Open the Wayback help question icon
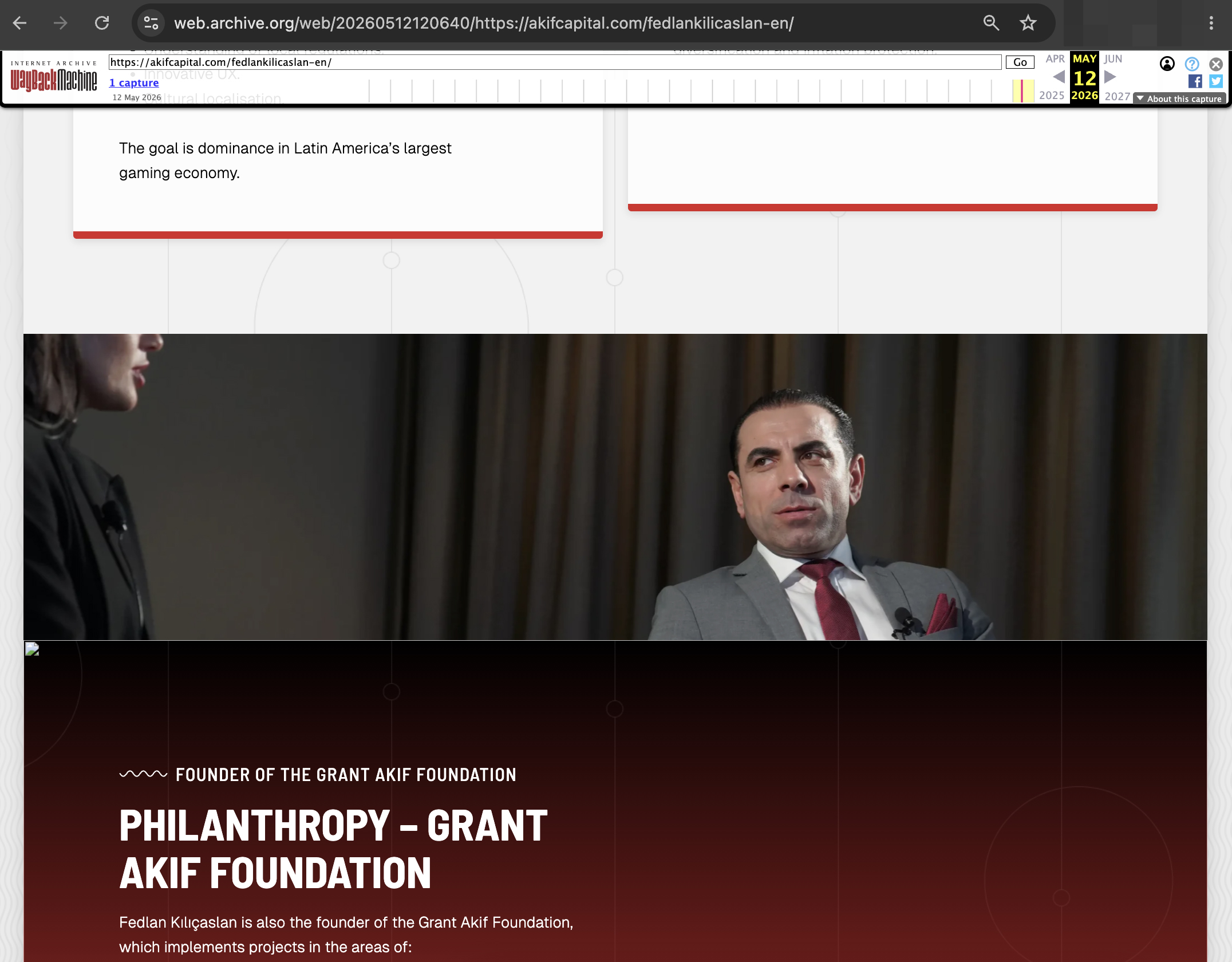1232x962 pixels. click(1192, 64)
